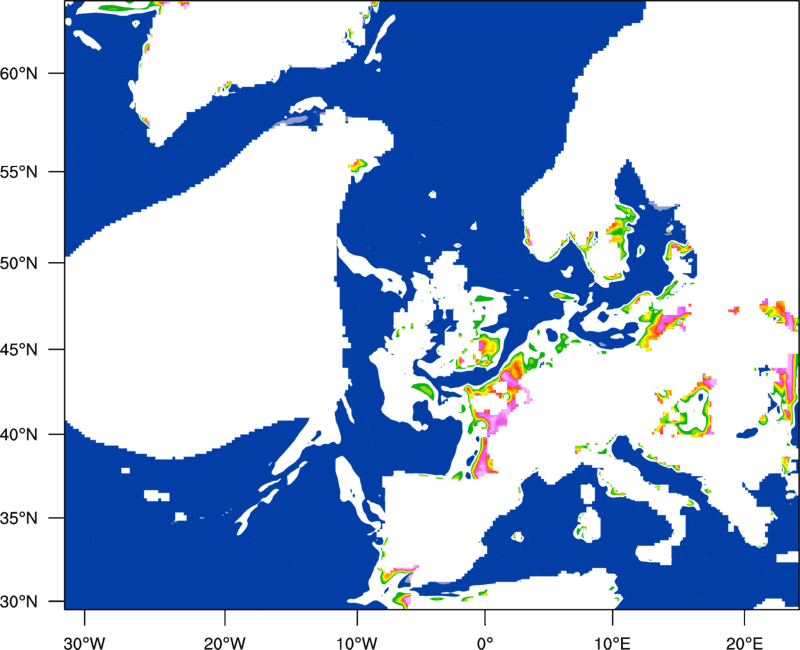The width and height of the screenshot is (800, 650).
Task: Click the 30°N latitude label
Action: tap(19, 602)
